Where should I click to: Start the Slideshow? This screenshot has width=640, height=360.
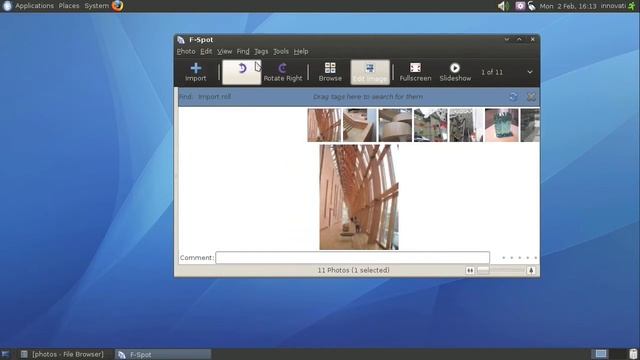pos(455,72)
